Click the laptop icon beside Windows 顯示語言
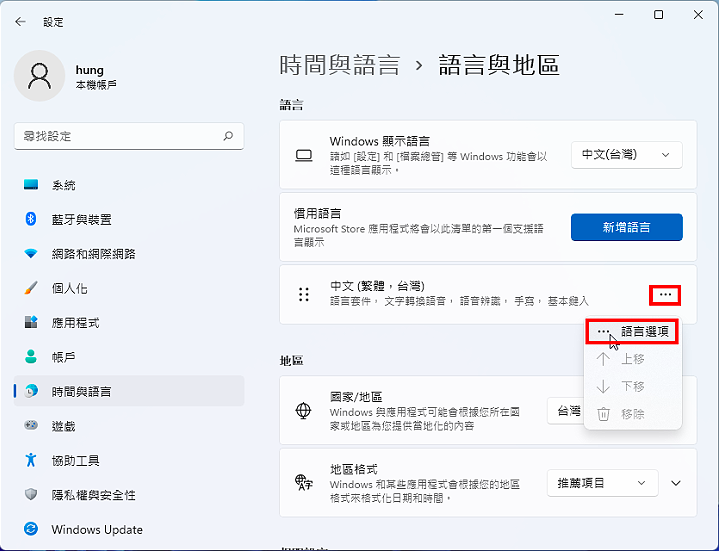723x554 pixels. (304, 156)
